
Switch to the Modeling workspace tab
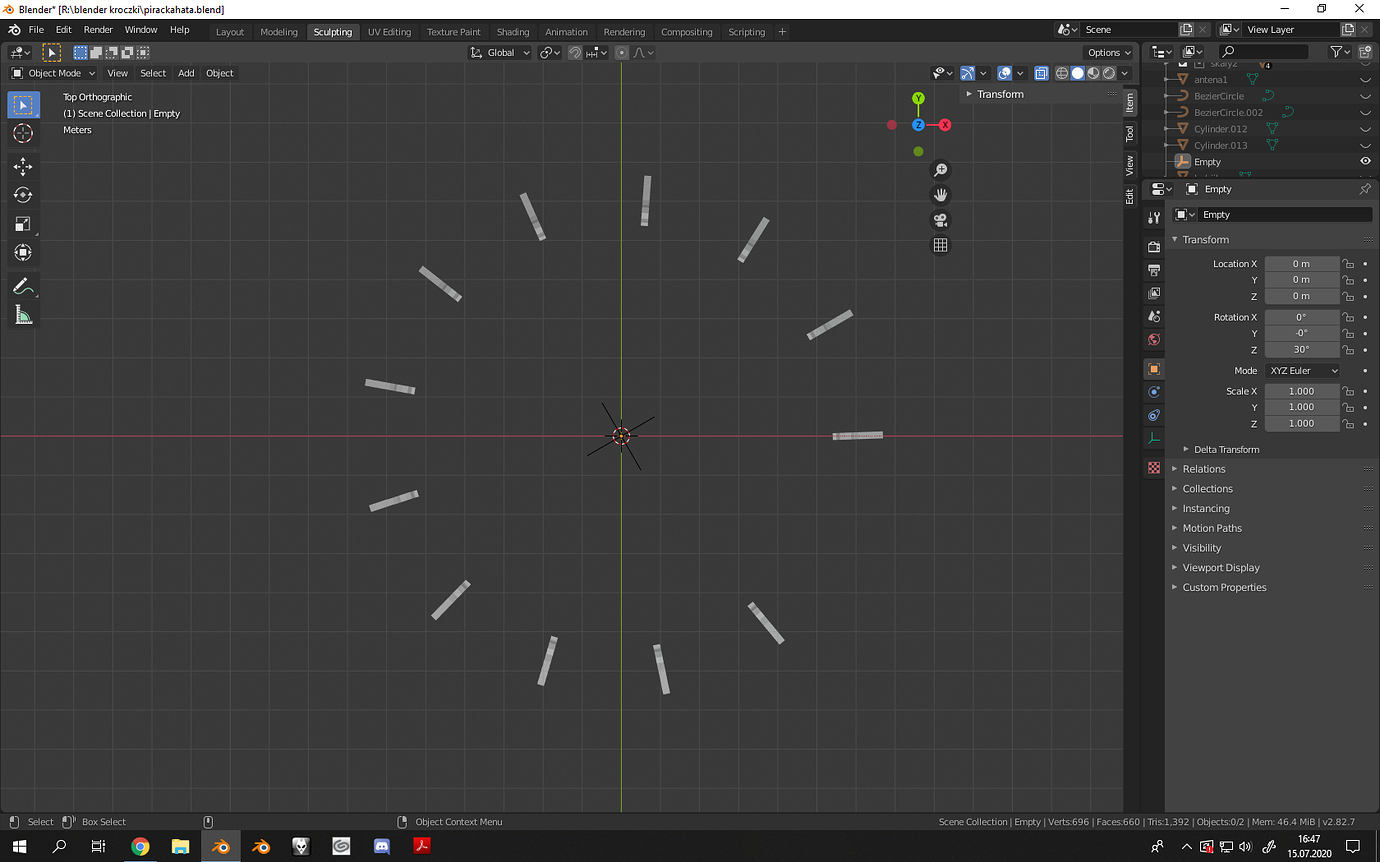(x=279, y=32)
